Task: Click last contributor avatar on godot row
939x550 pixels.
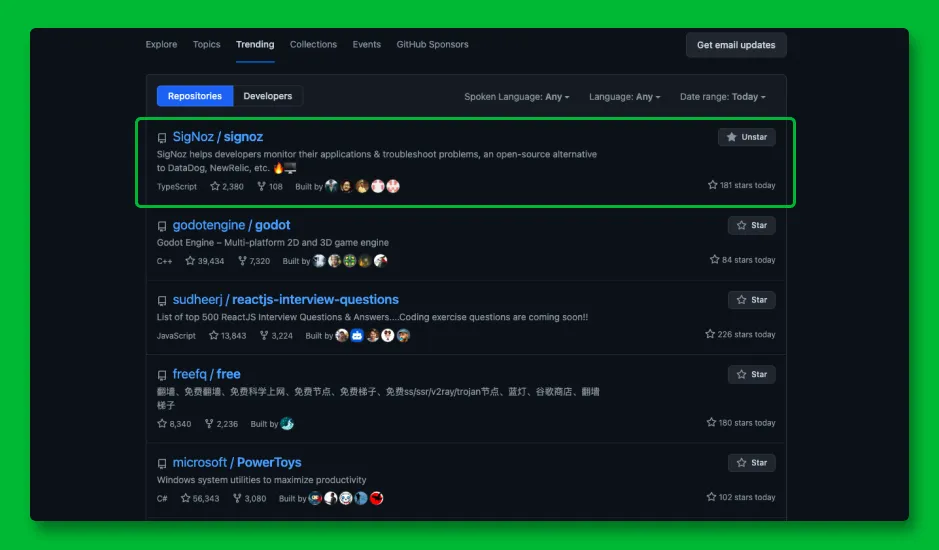Action: click(380, 261)
